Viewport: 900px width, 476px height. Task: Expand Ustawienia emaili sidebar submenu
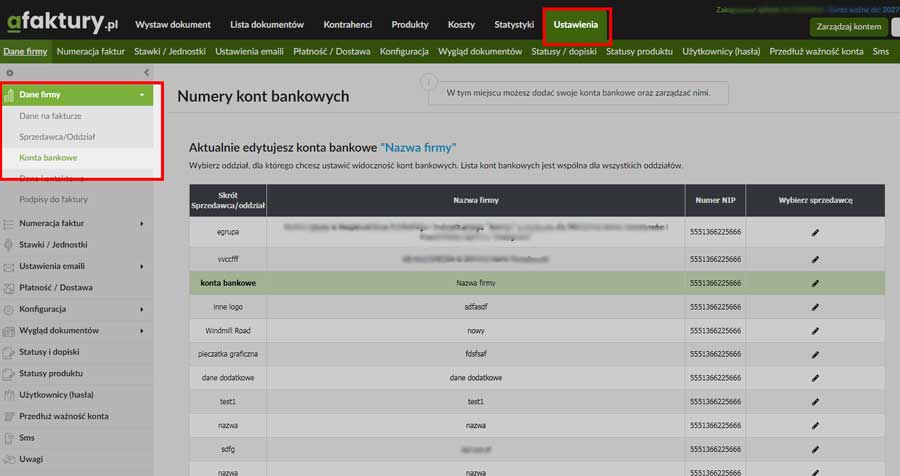pyautogui.click(x=142, y=266)
